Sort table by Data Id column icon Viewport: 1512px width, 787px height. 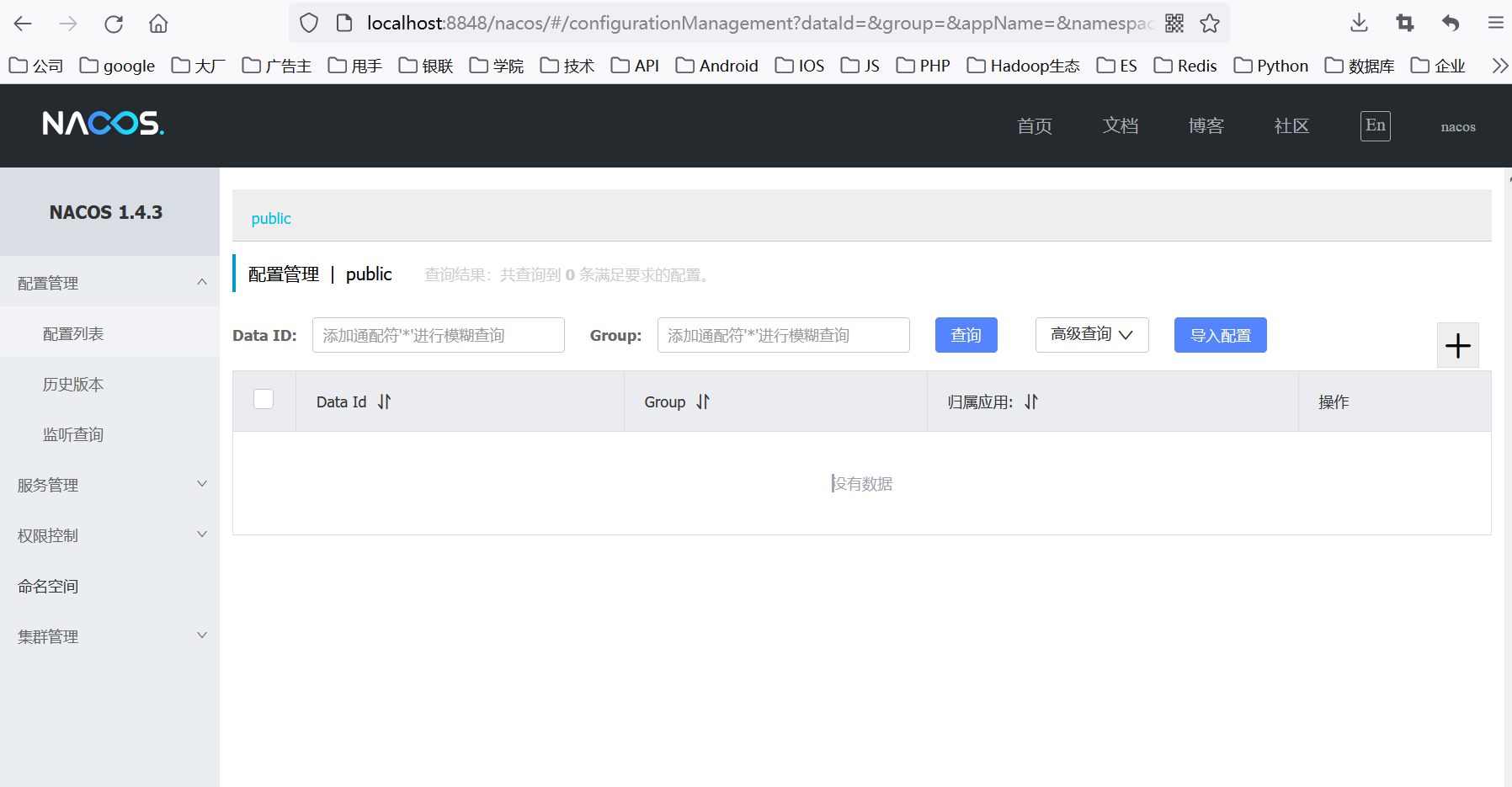384,402
